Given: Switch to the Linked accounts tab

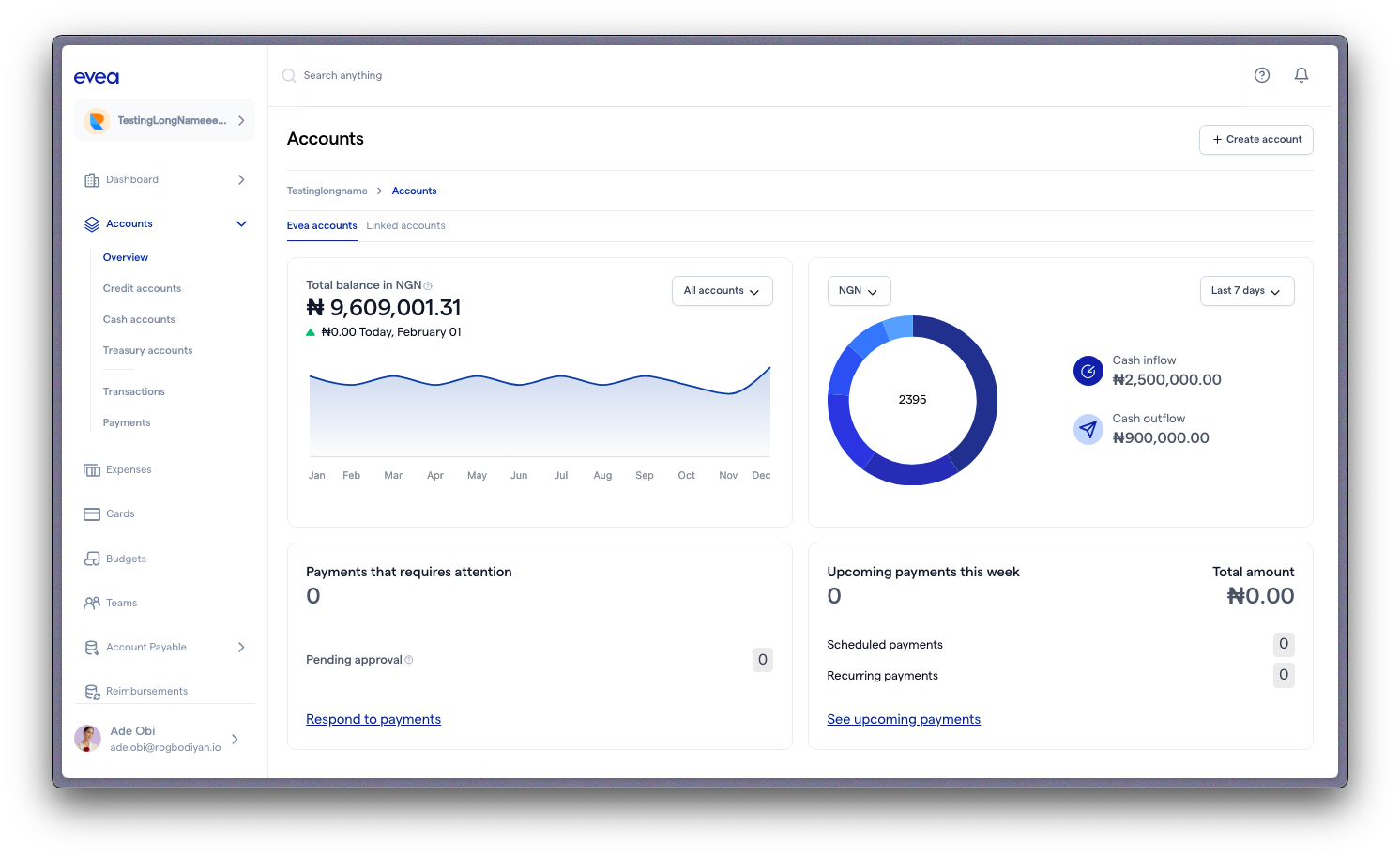Looking at the screenshot, I should click(x=405, y=225).
